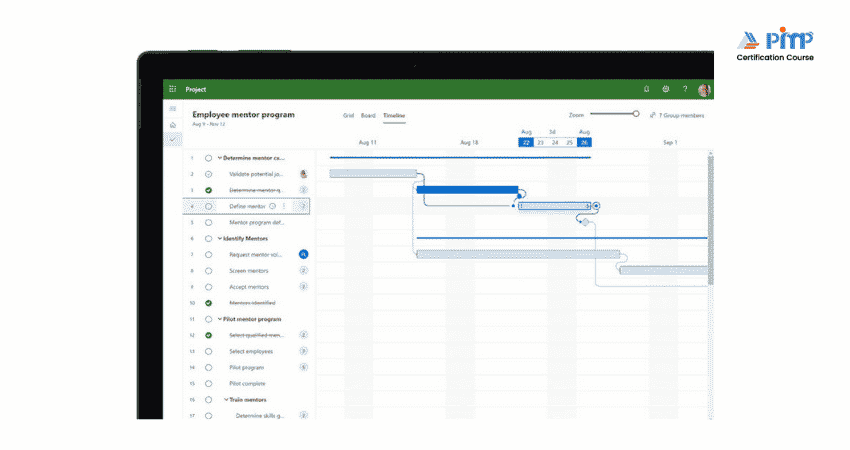Click assignee avatar on Validate potential row
850x450 pixels.
[x=304, y=174]
